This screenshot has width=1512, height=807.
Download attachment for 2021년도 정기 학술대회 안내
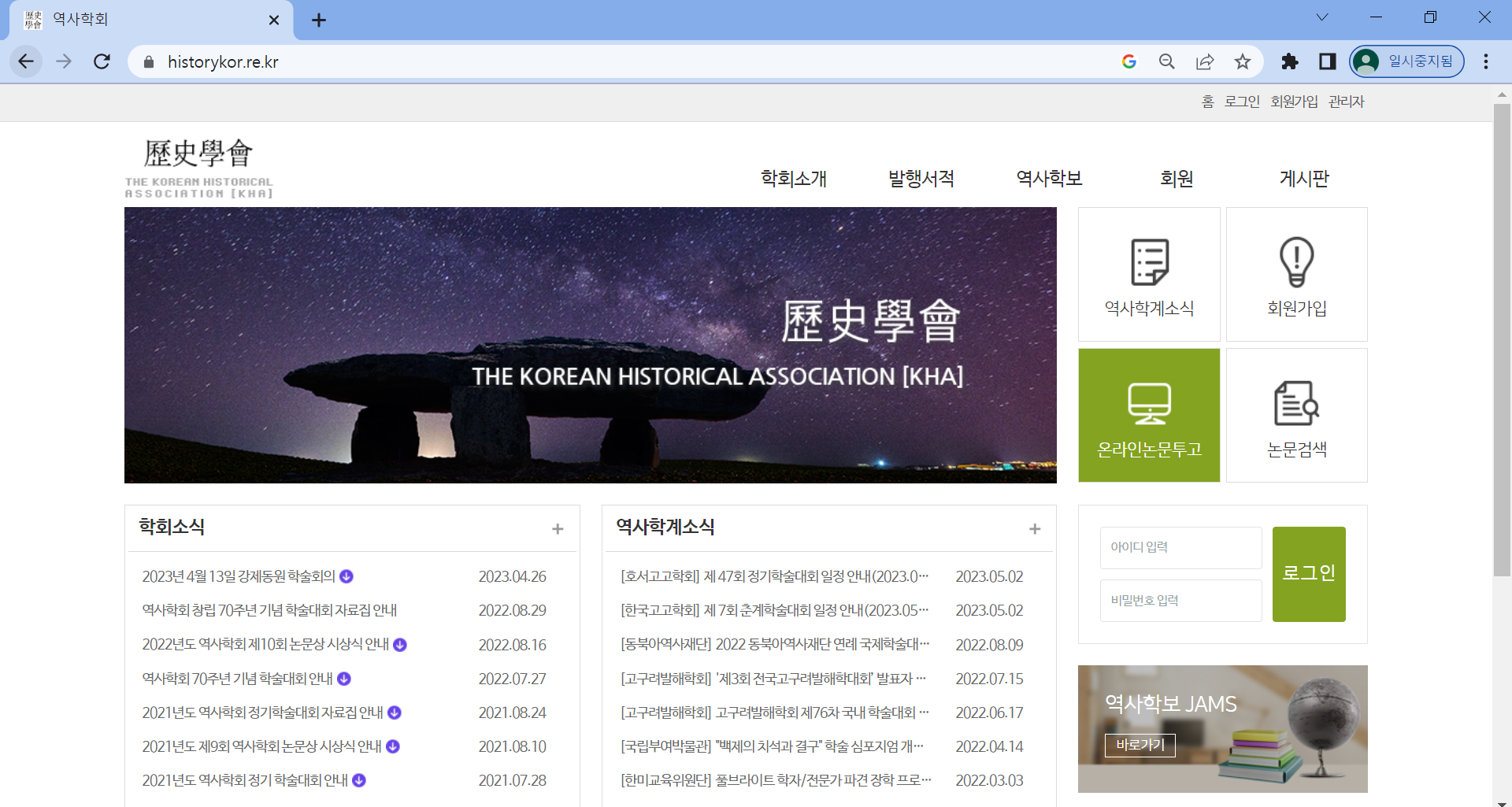[x=359, y=780]
